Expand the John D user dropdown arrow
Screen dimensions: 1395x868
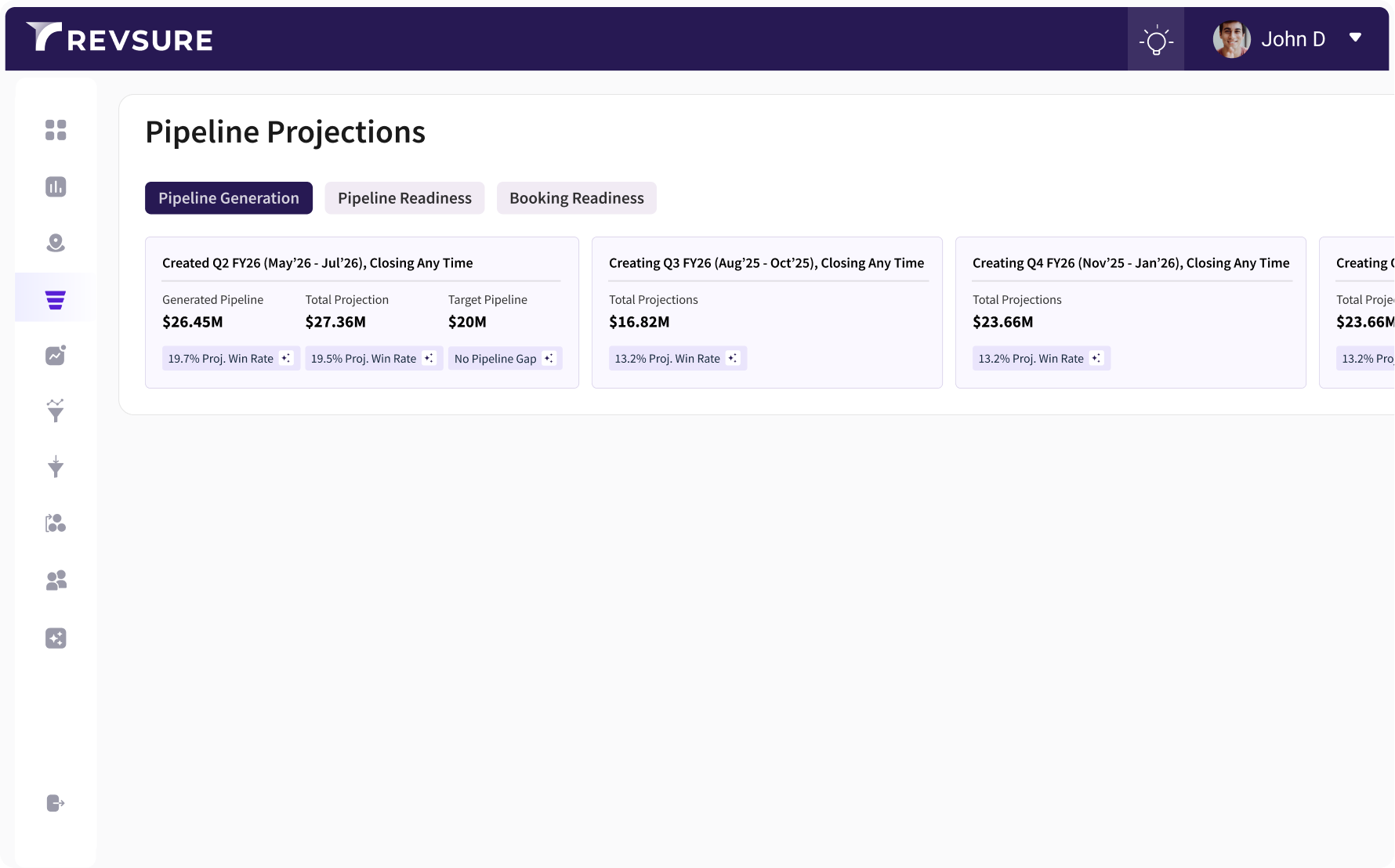pos(1355,38)
